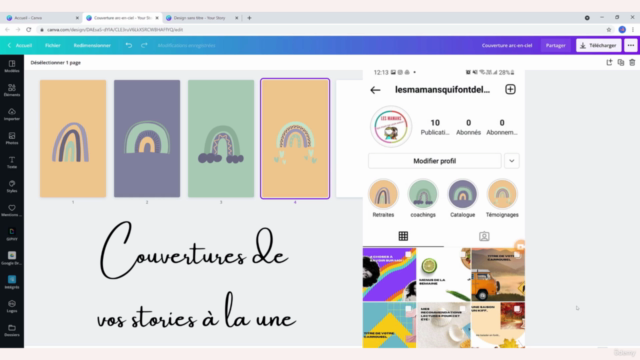Undo the last change
640x360 pixels.
[x=129, y=45]
